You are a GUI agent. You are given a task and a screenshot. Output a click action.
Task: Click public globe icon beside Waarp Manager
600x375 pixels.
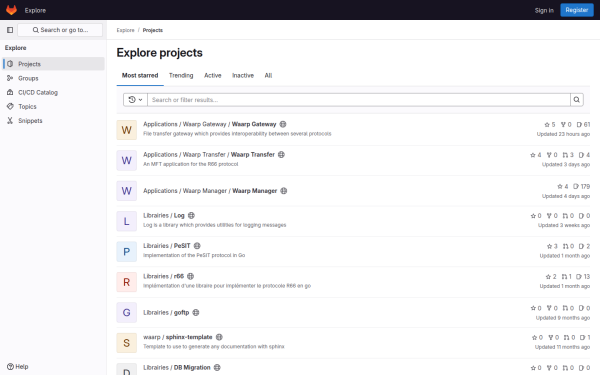pos(284,191)
